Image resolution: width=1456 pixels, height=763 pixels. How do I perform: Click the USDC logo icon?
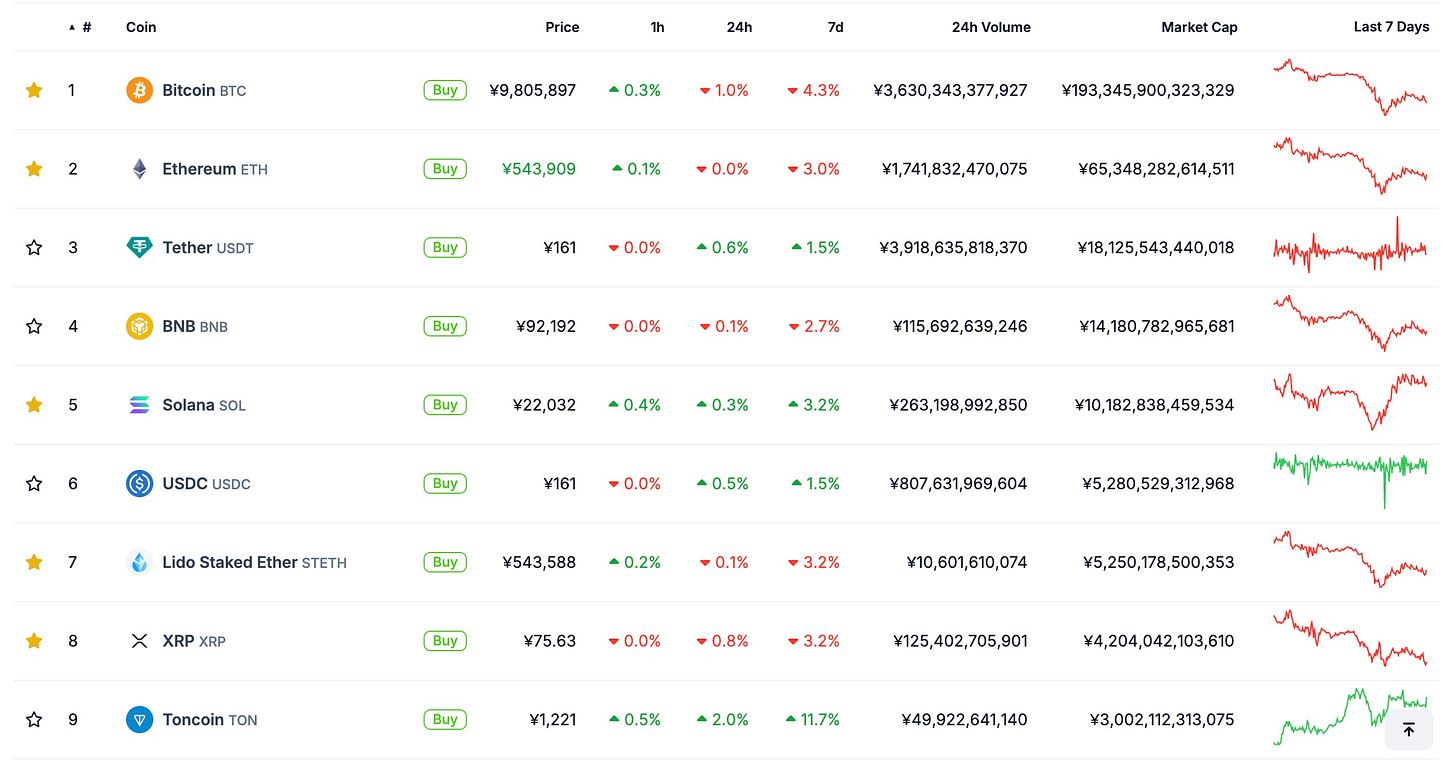point(139,484)
